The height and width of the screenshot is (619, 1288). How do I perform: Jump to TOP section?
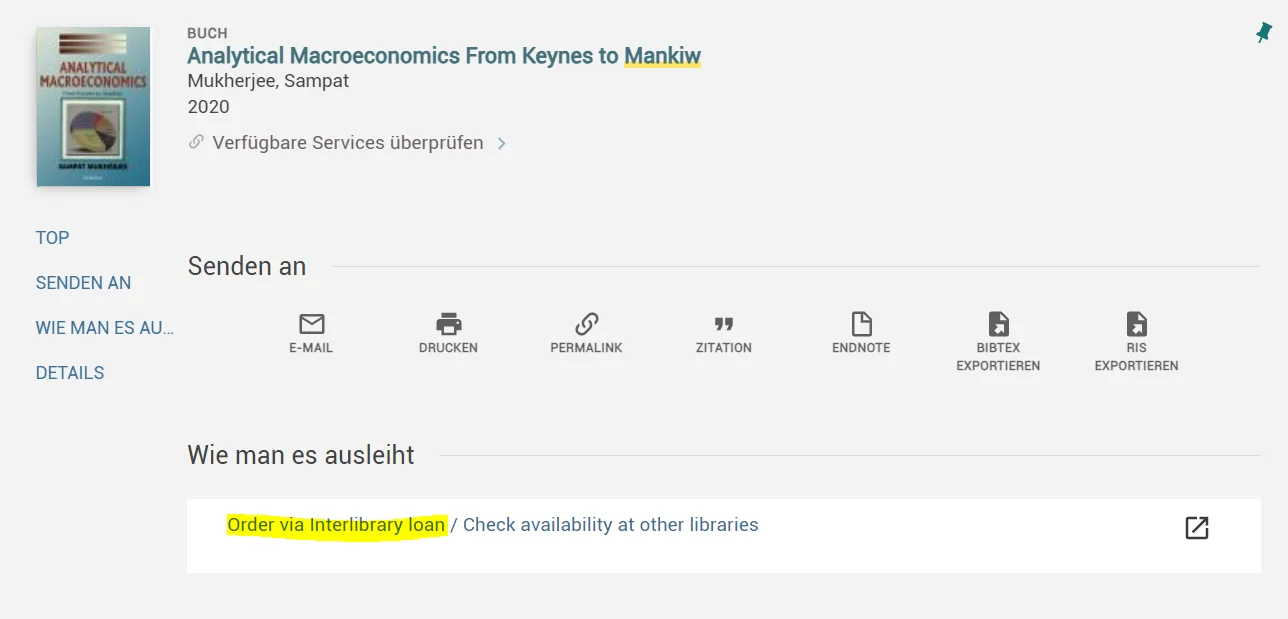coord(52,238)
